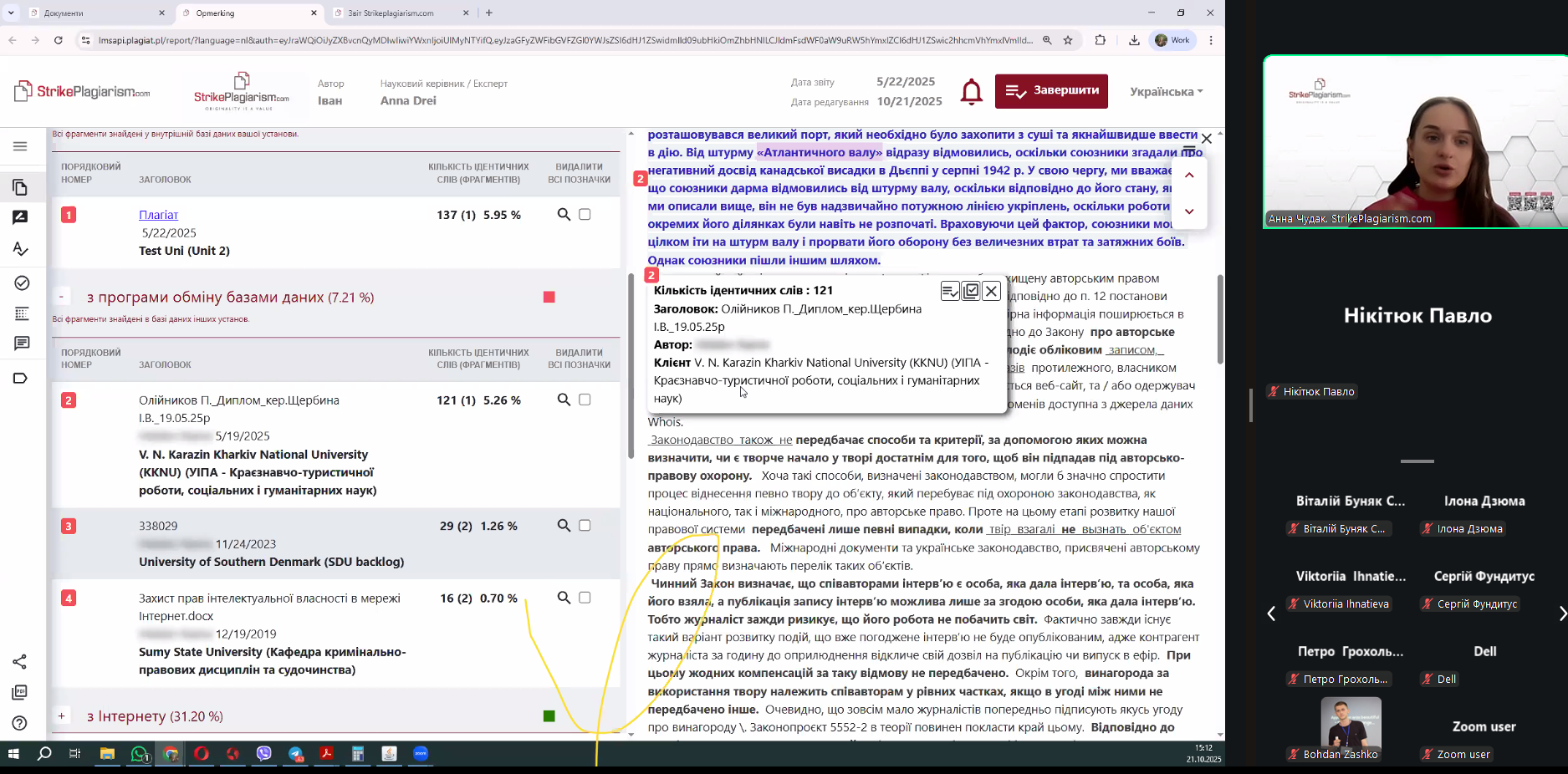
Task: Click the notification bell icon
Action: (971, 92)
